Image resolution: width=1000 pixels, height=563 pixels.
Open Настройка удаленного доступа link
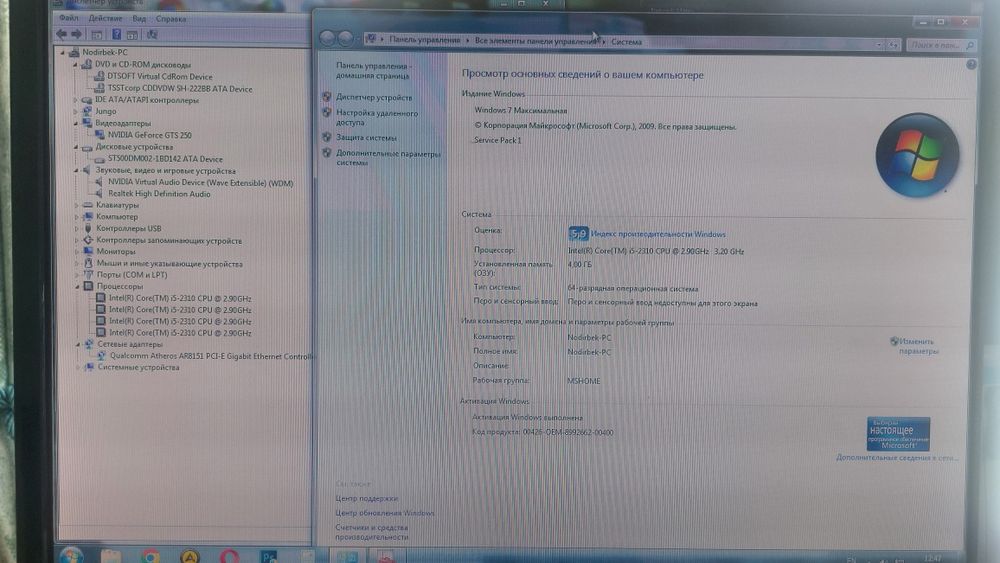(x=377, y=117)
